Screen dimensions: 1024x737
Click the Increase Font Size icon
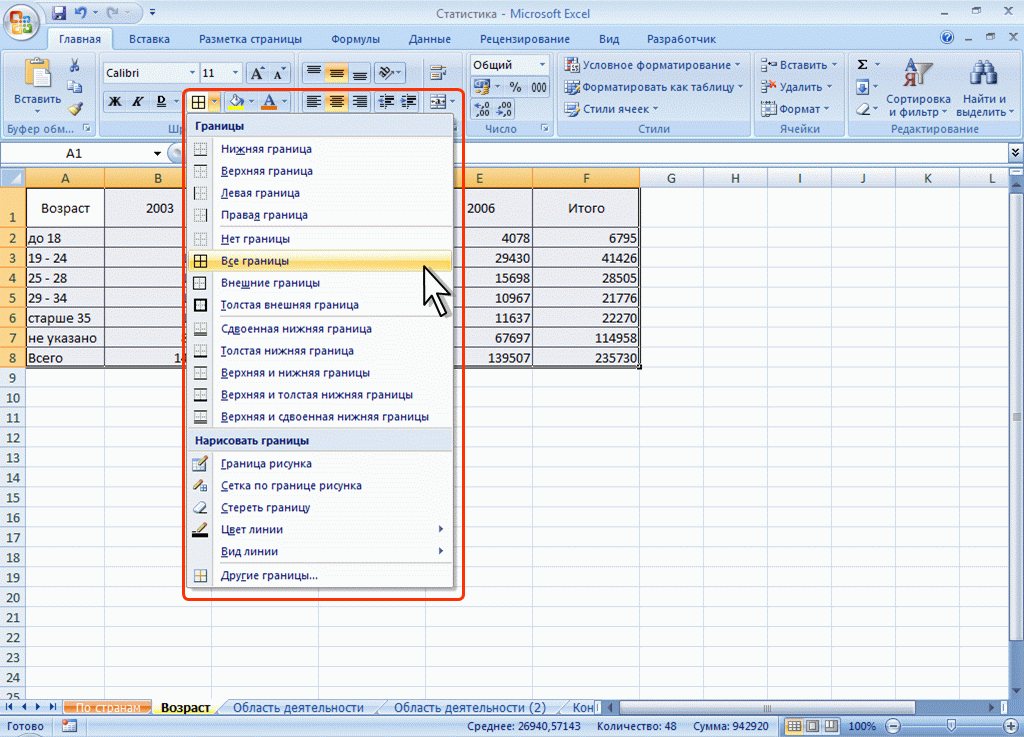click(x=257, y=74)
